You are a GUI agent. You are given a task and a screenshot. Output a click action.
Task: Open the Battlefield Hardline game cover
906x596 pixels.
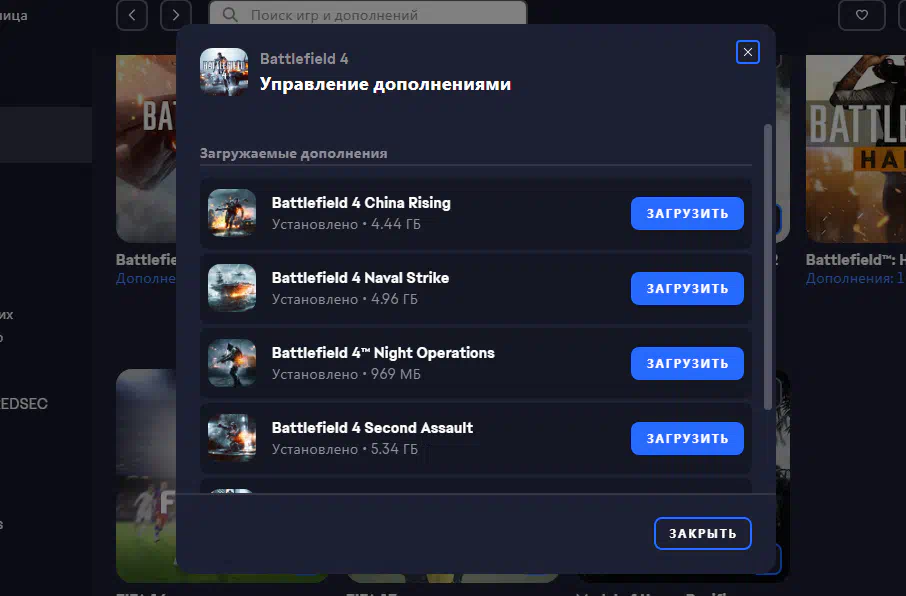tap(856, 149)
